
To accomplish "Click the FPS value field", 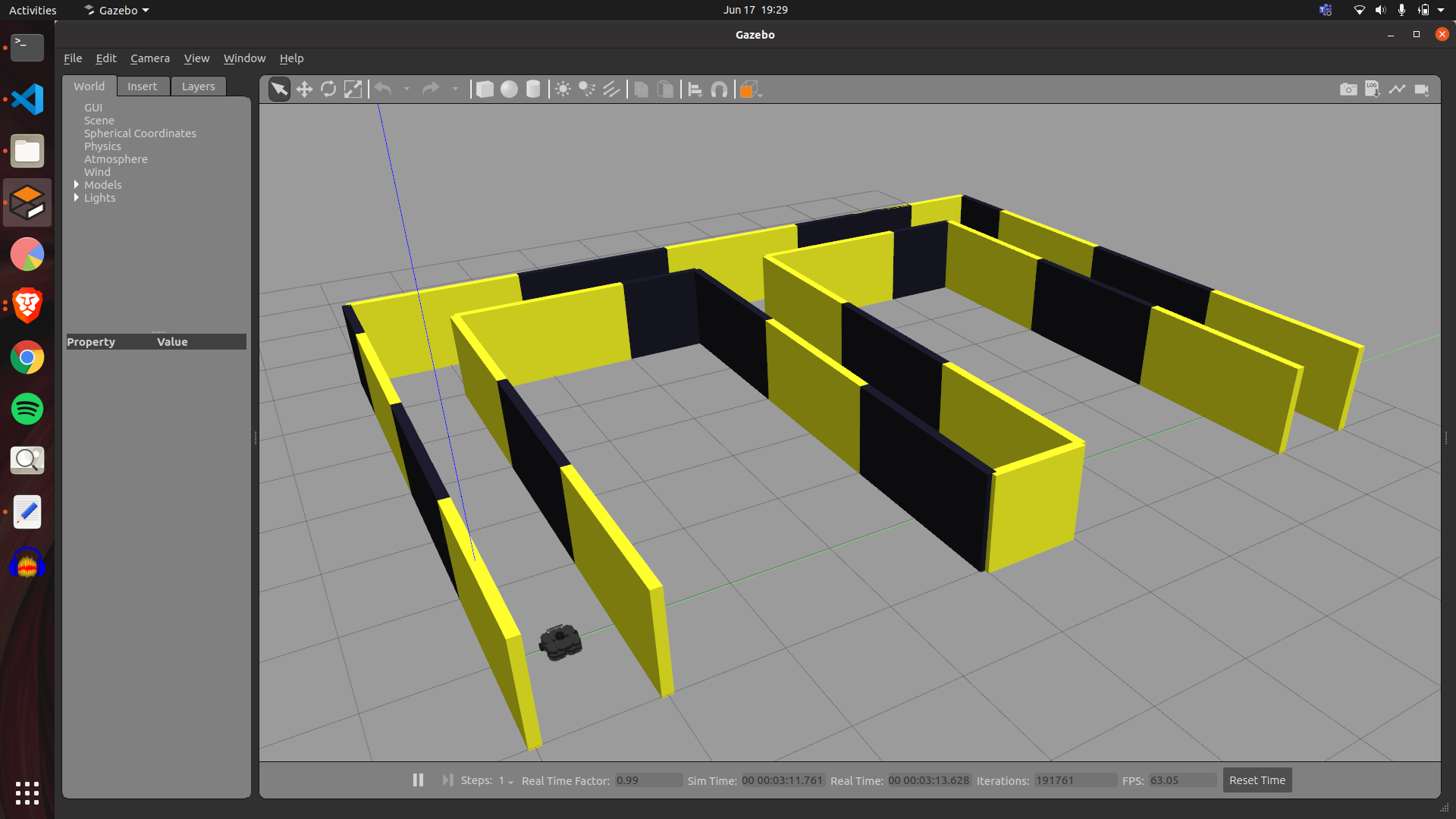I will coord(1182,780).
